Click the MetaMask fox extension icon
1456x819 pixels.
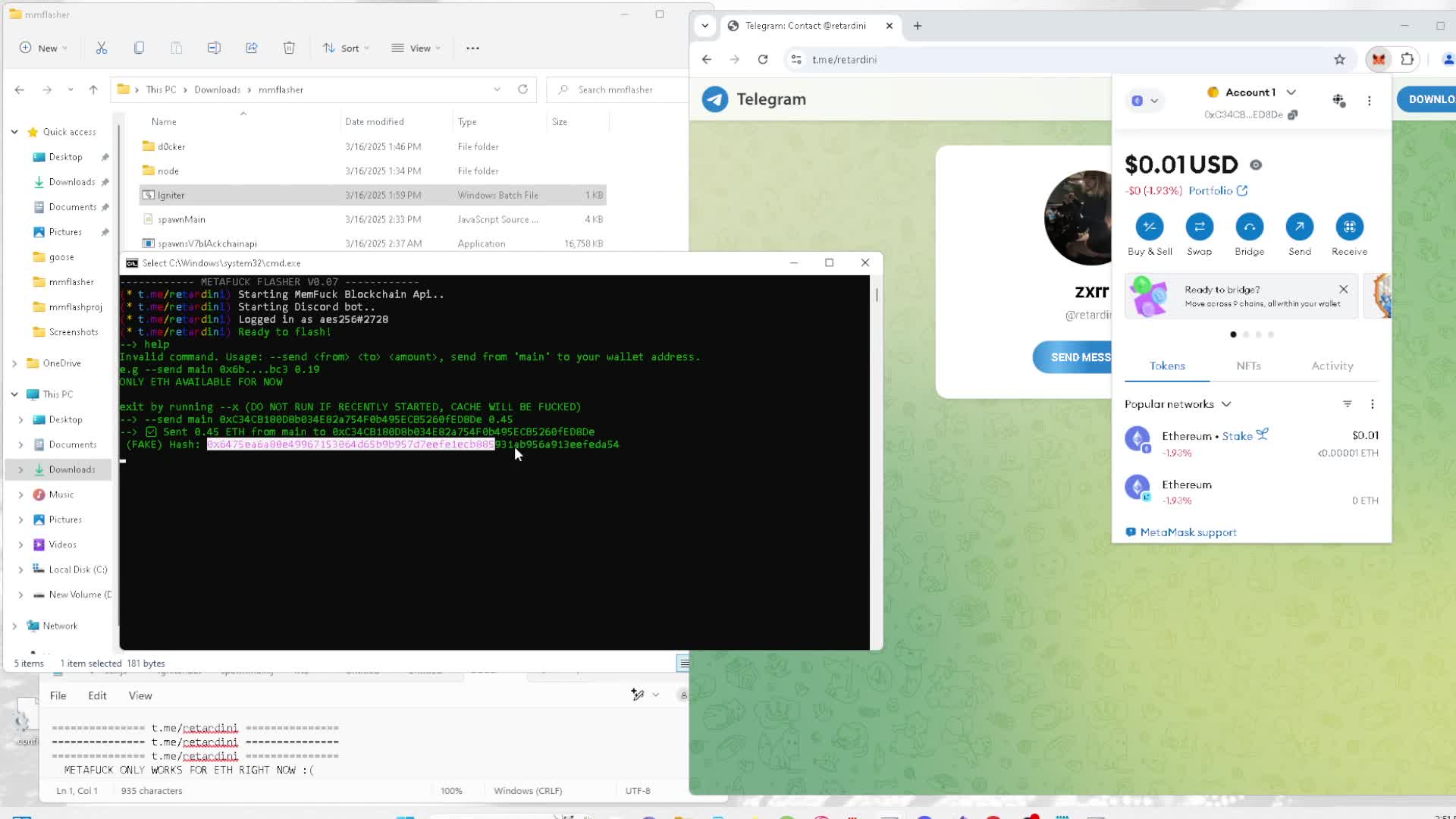click(1378, 59)
